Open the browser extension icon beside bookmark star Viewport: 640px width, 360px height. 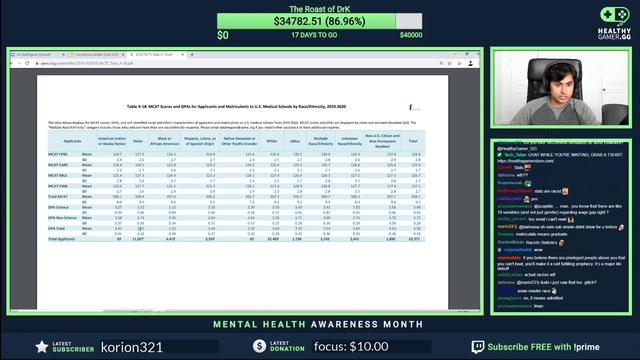[x=460, y=63]
